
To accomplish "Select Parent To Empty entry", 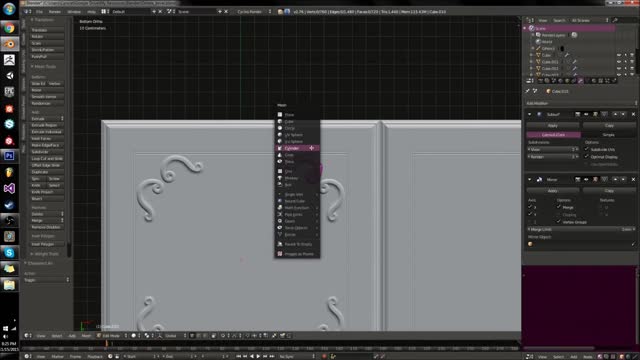I will point(297,244).
